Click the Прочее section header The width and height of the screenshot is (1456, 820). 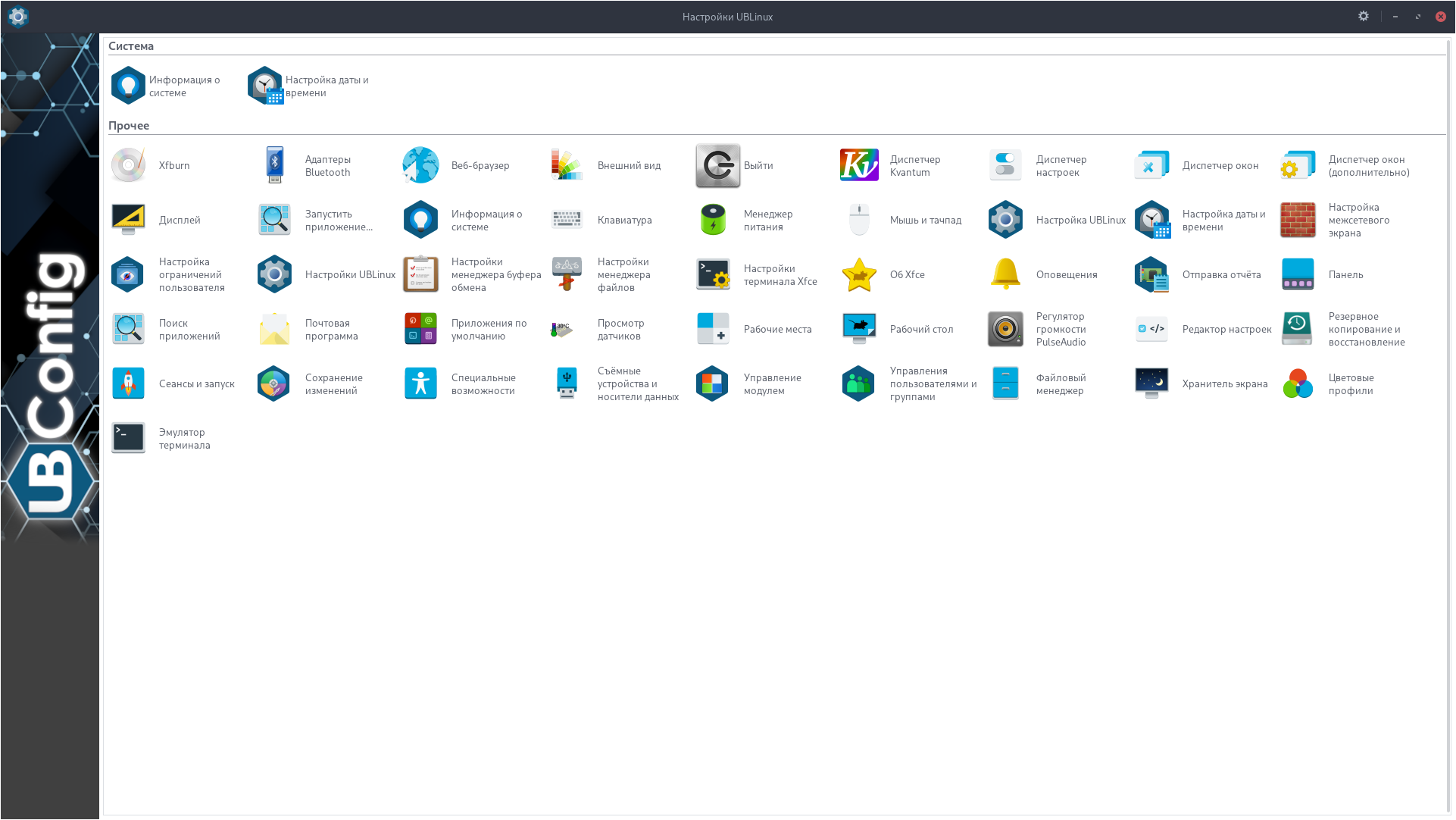tap(129, 126)
